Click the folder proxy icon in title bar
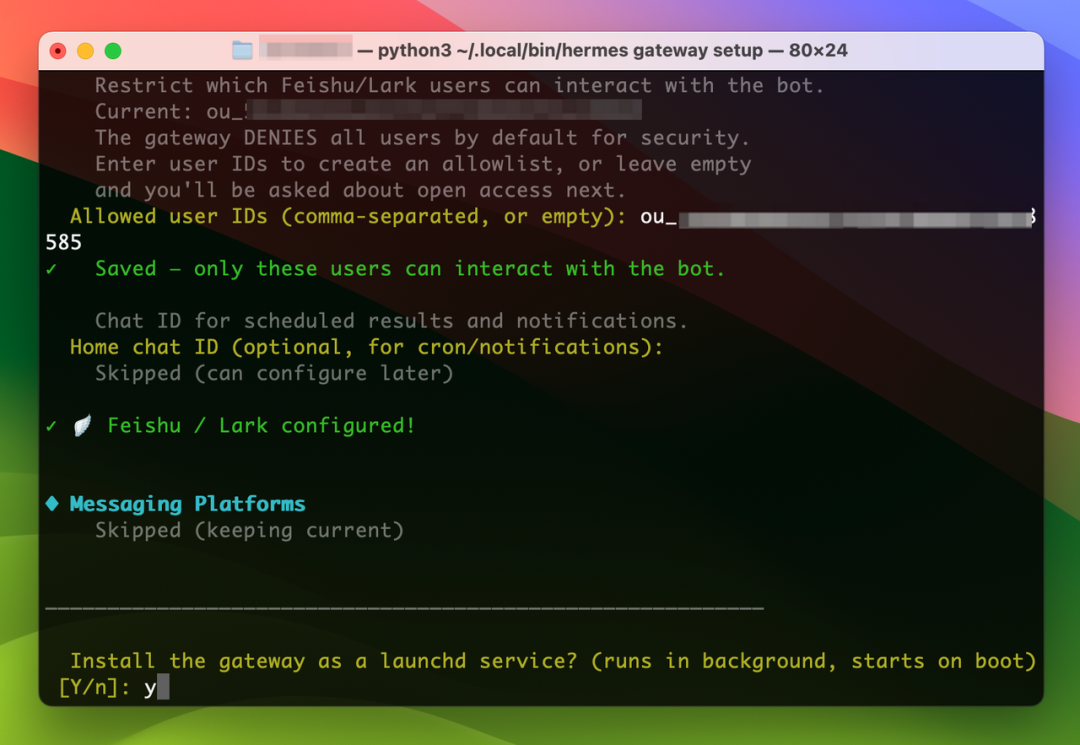The image size is (1080, 745). point(242,50)
